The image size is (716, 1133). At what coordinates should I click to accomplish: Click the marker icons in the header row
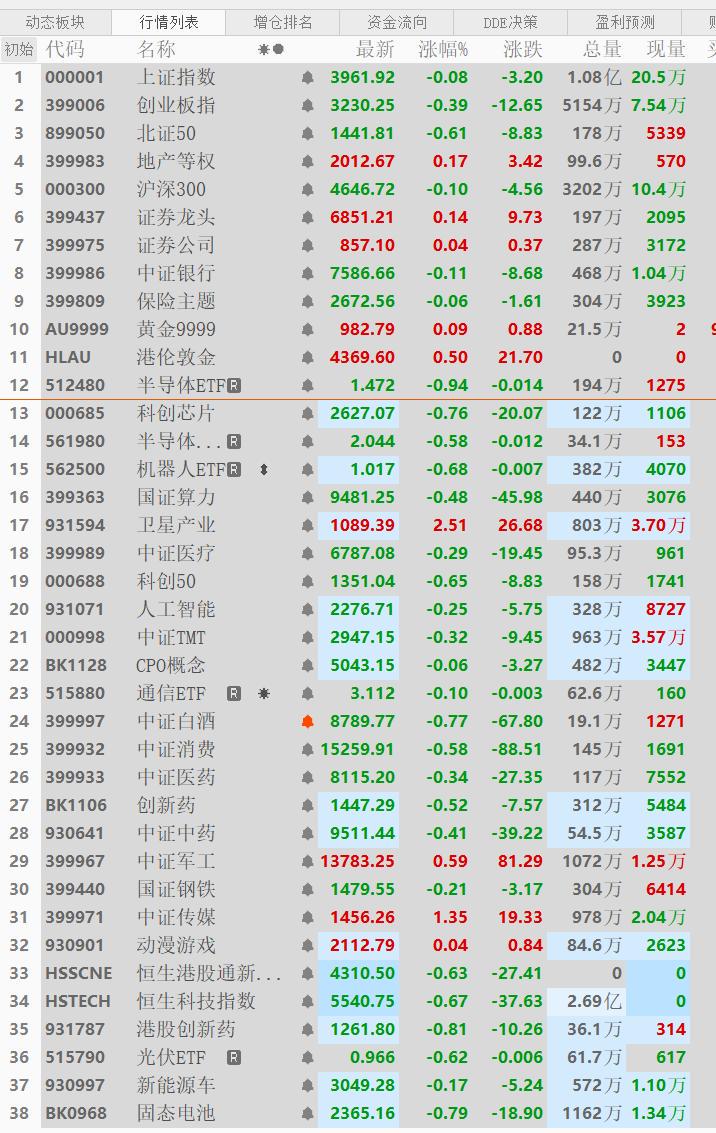click(270, 49)
